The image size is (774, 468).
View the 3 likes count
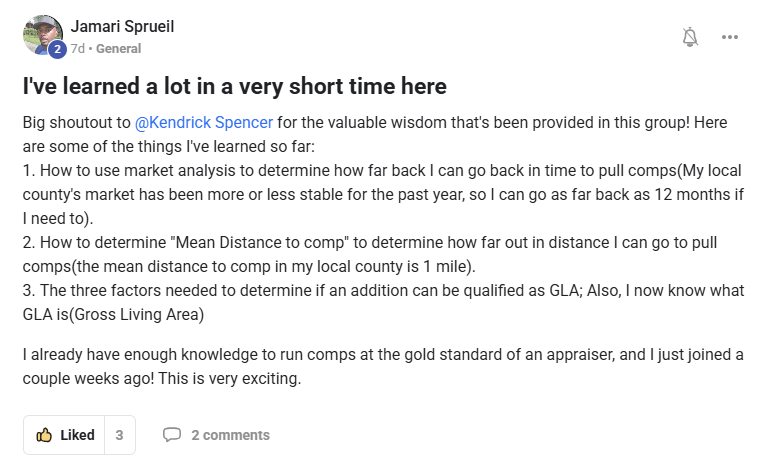(119, 435)
